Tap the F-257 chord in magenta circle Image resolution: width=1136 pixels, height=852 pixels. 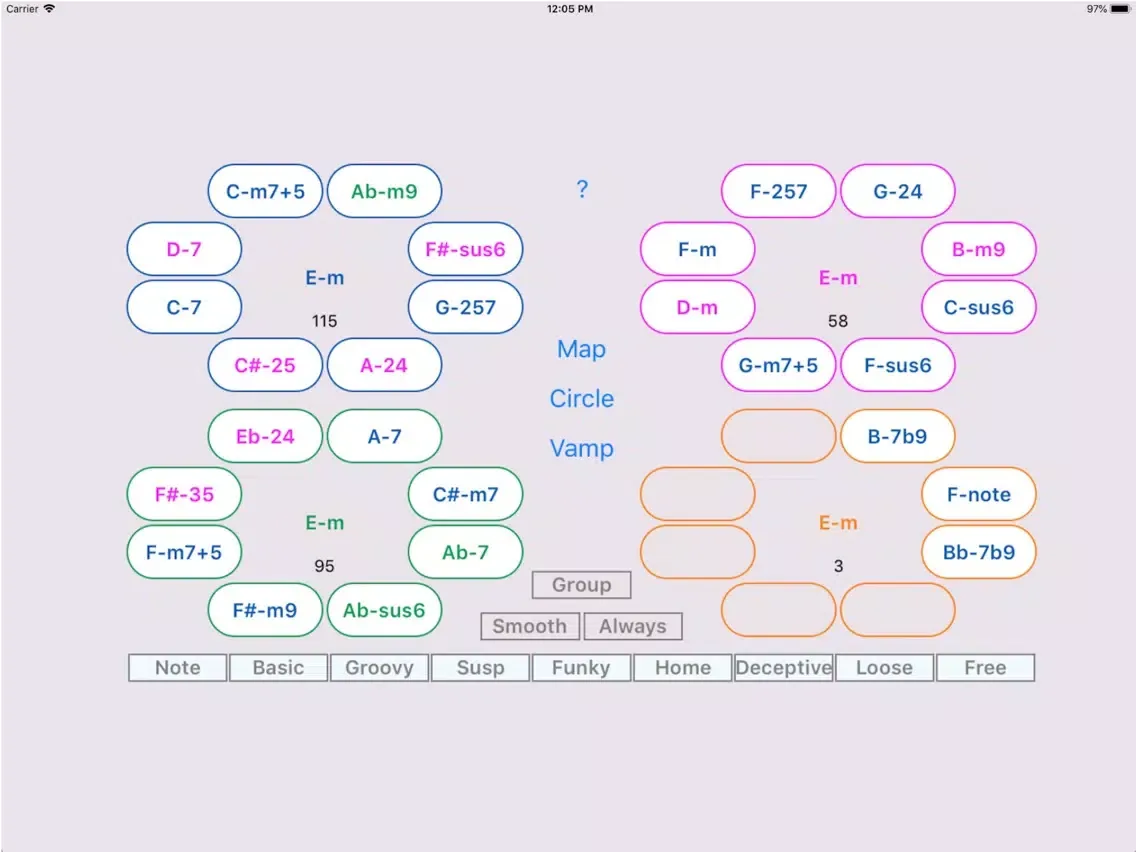(779, 191)
